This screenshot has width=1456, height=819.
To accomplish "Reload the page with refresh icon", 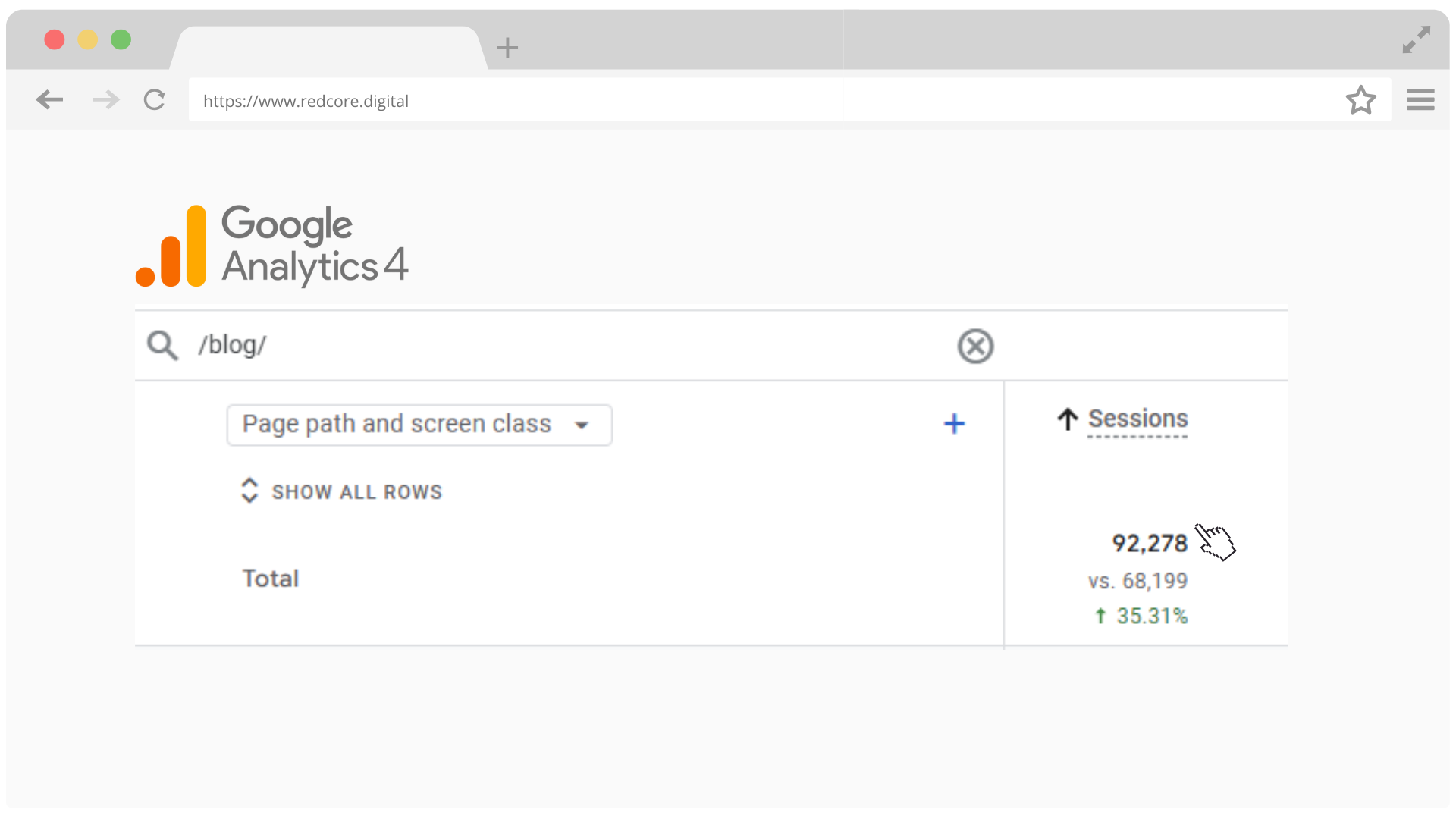I will coord(155,100).
